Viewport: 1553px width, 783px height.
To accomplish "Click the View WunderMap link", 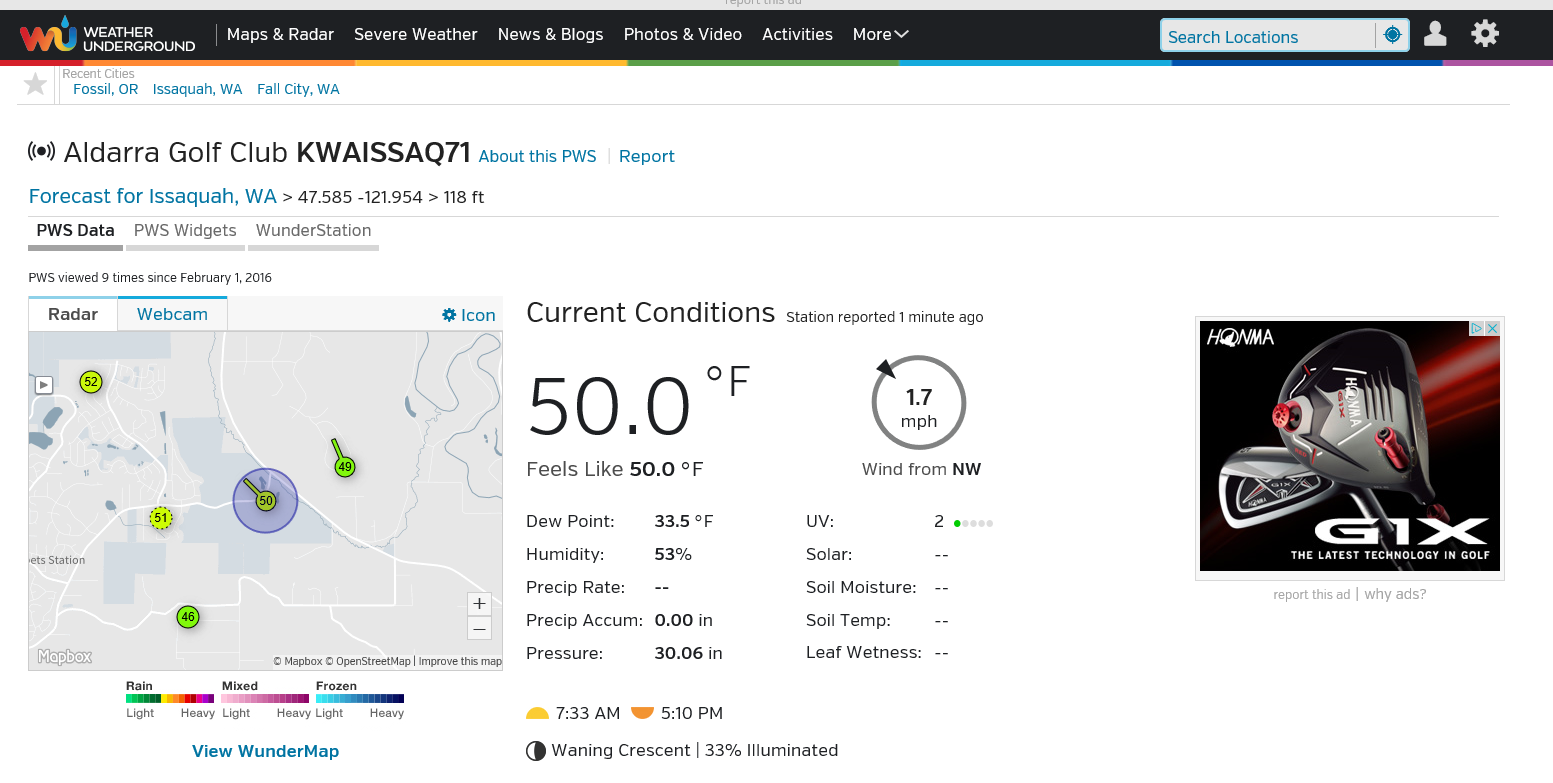I will [x=265, y=750].
